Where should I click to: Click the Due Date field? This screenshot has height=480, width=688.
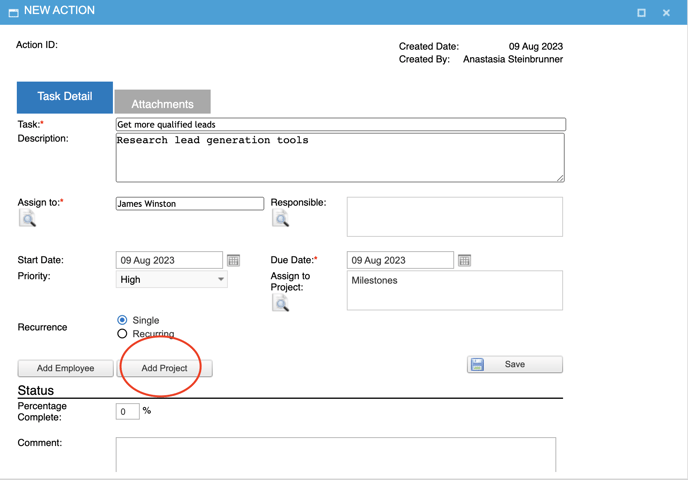click(x=400, y=260)
